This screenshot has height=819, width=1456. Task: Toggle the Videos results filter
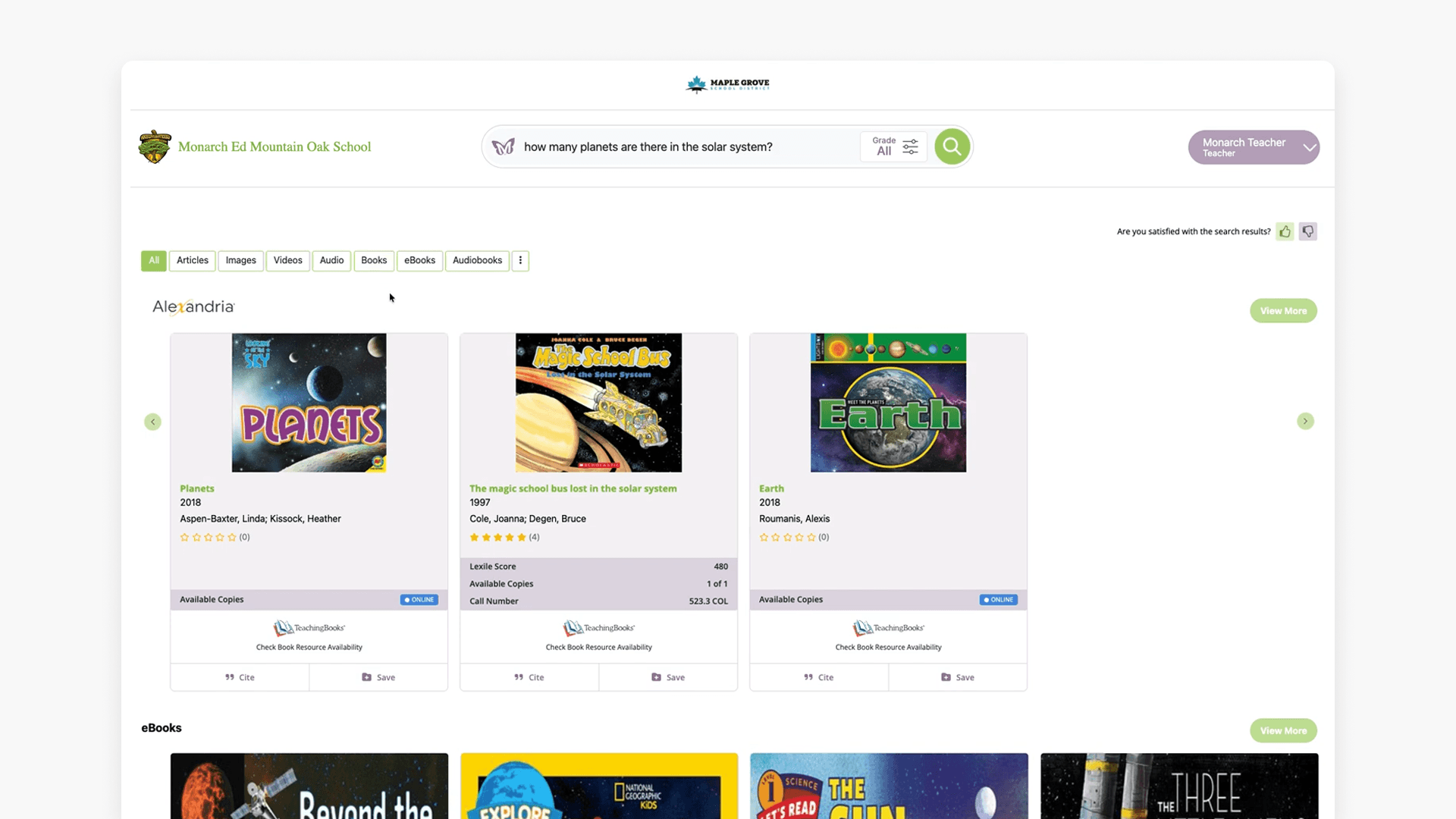click(x=287, y=260)
